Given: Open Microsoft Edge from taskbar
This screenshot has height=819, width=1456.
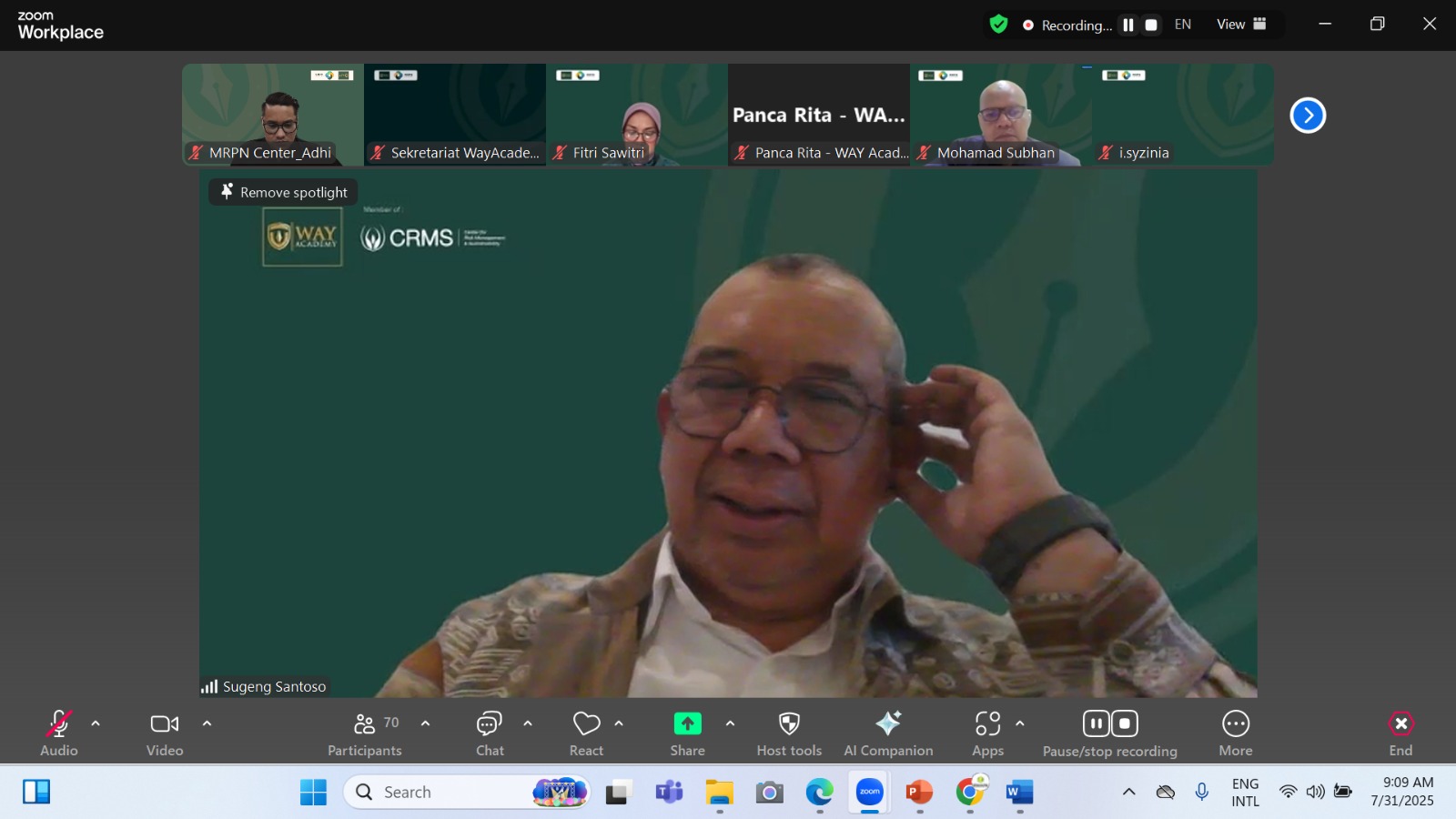Looking at the screenshot, I should tap(819, 792).
